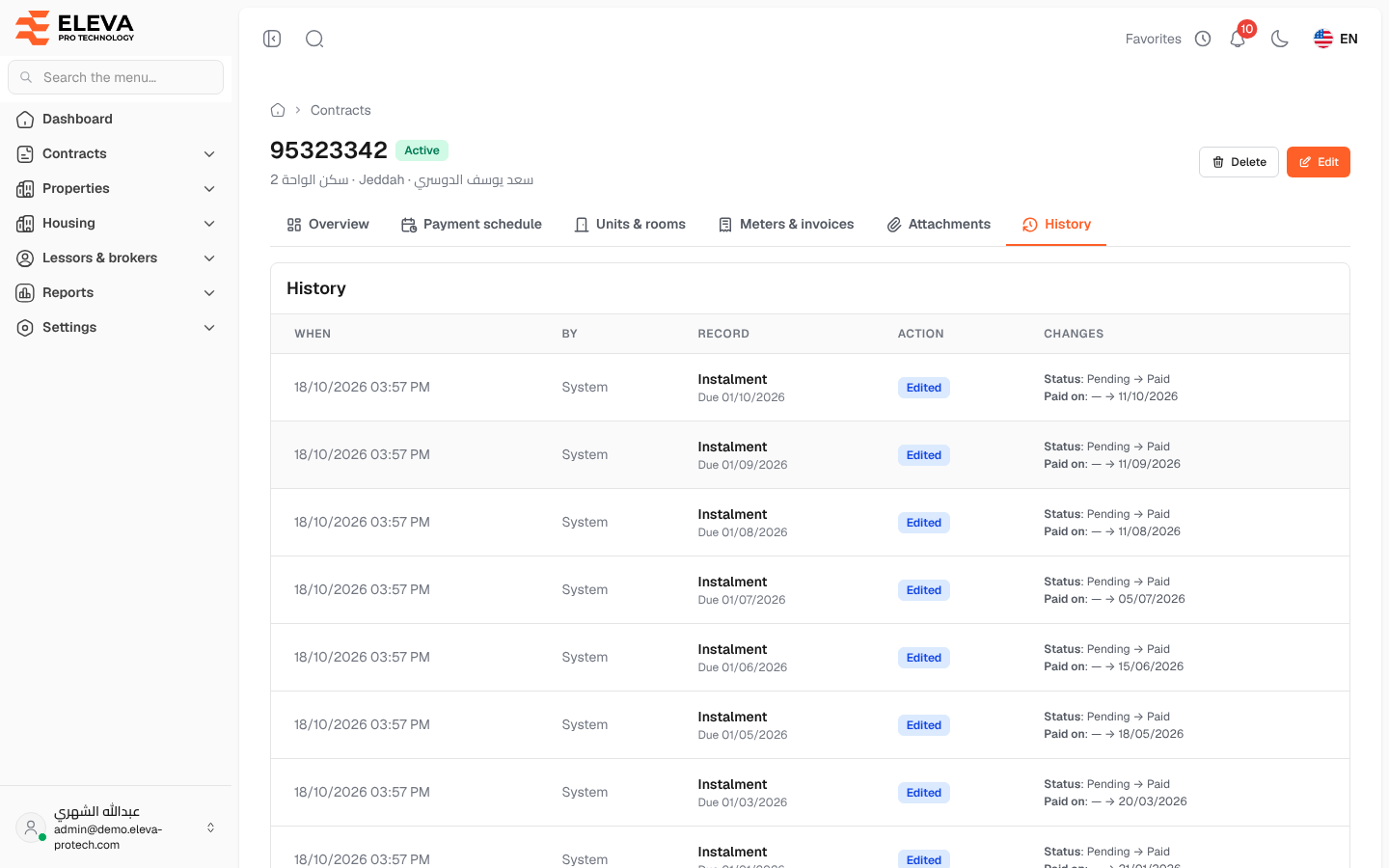Collapse the sidebar panel icon

[x=272, y=39]
